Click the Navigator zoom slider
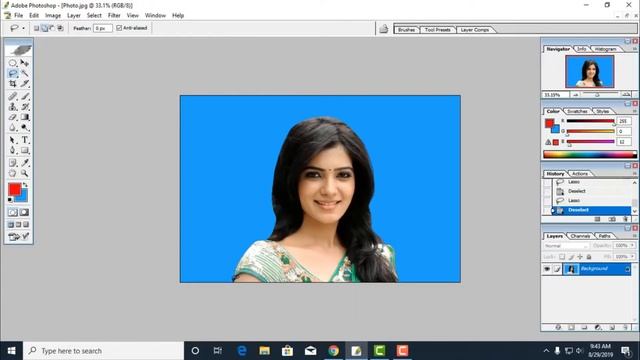Image resolution: width=640 pixels, height=360 pixels. coord(597,95)
